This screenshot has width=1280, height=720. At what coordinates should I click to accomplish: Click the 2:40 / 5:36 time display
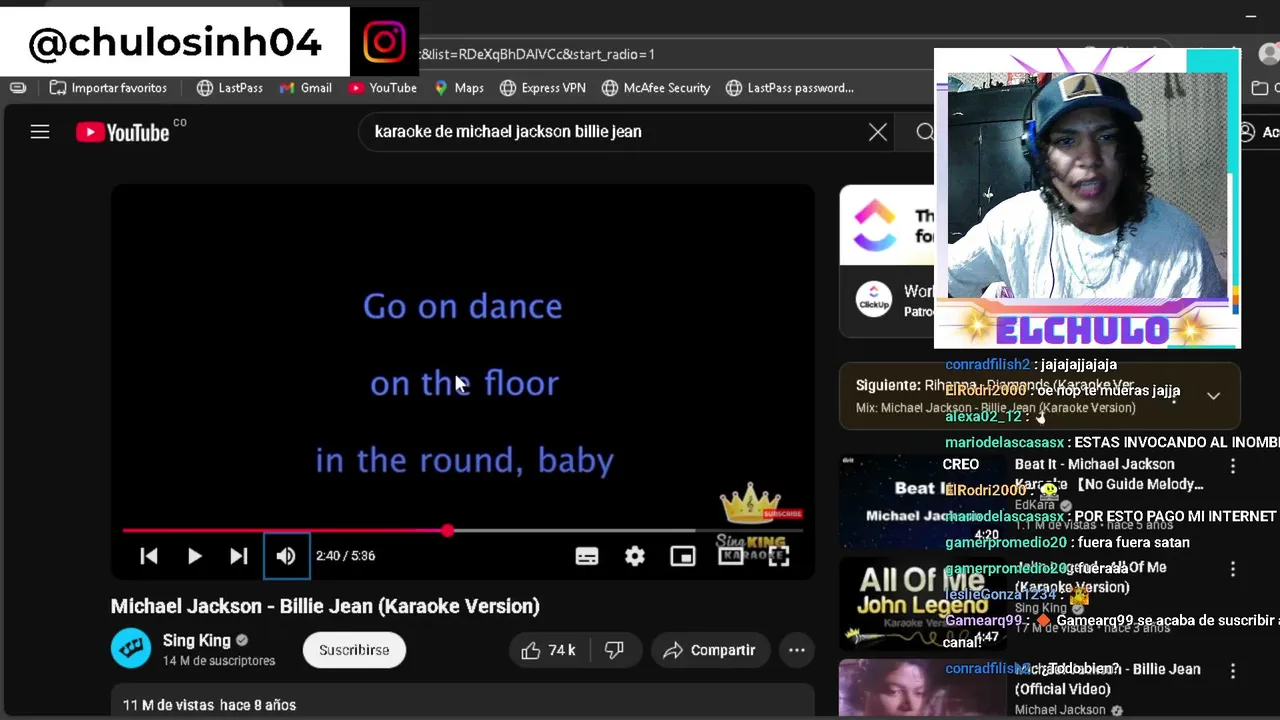click(345, 556)
